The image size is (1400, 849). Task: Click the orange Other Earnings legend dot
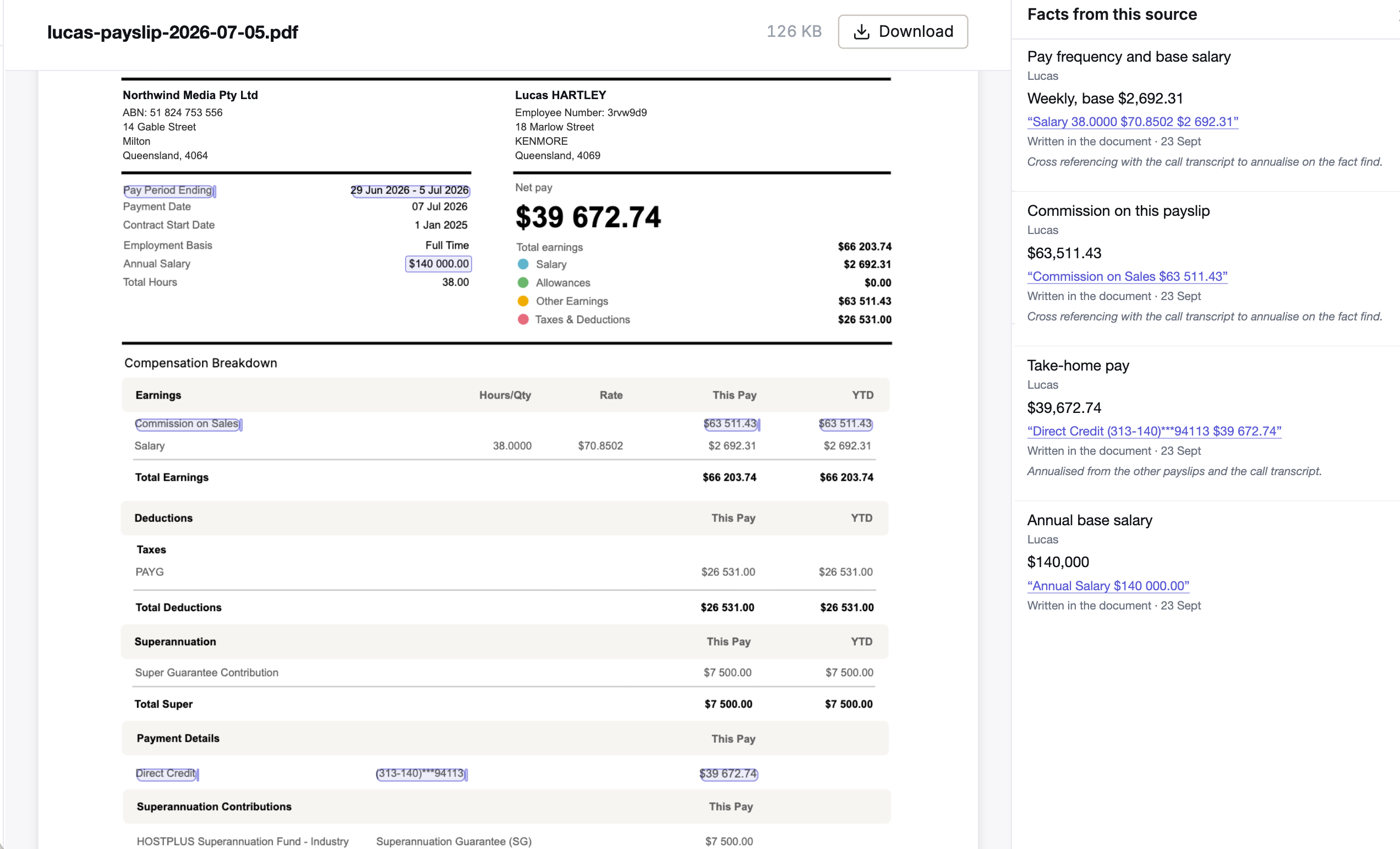click(x=523, y=301)
